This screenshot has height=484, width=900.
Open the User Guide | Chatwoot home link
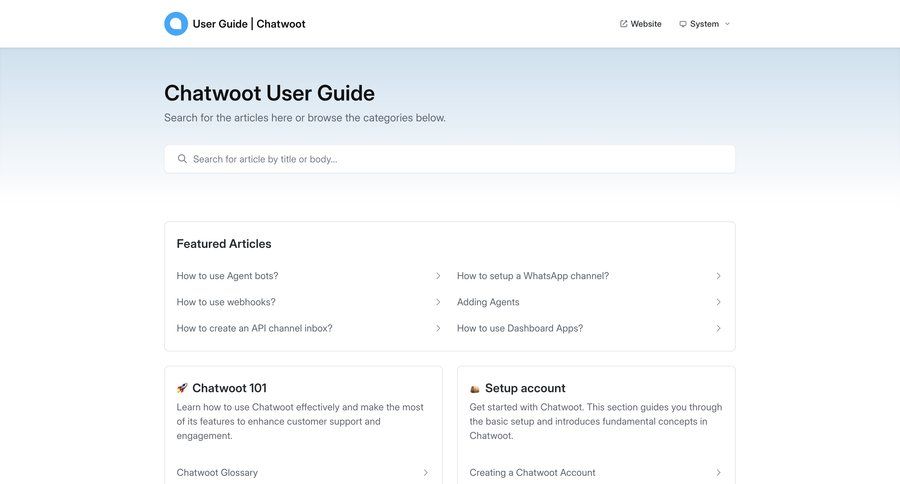[235, 24]
